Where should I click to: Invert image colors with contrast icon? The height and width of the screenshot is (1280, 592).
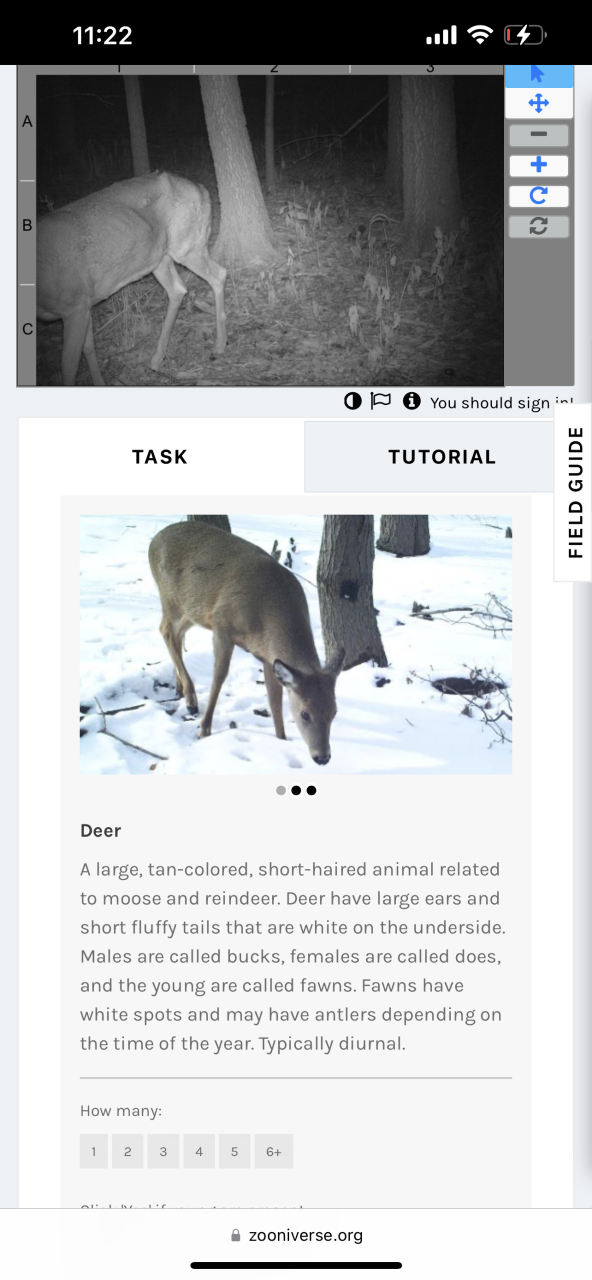click(x=352, y=401)
